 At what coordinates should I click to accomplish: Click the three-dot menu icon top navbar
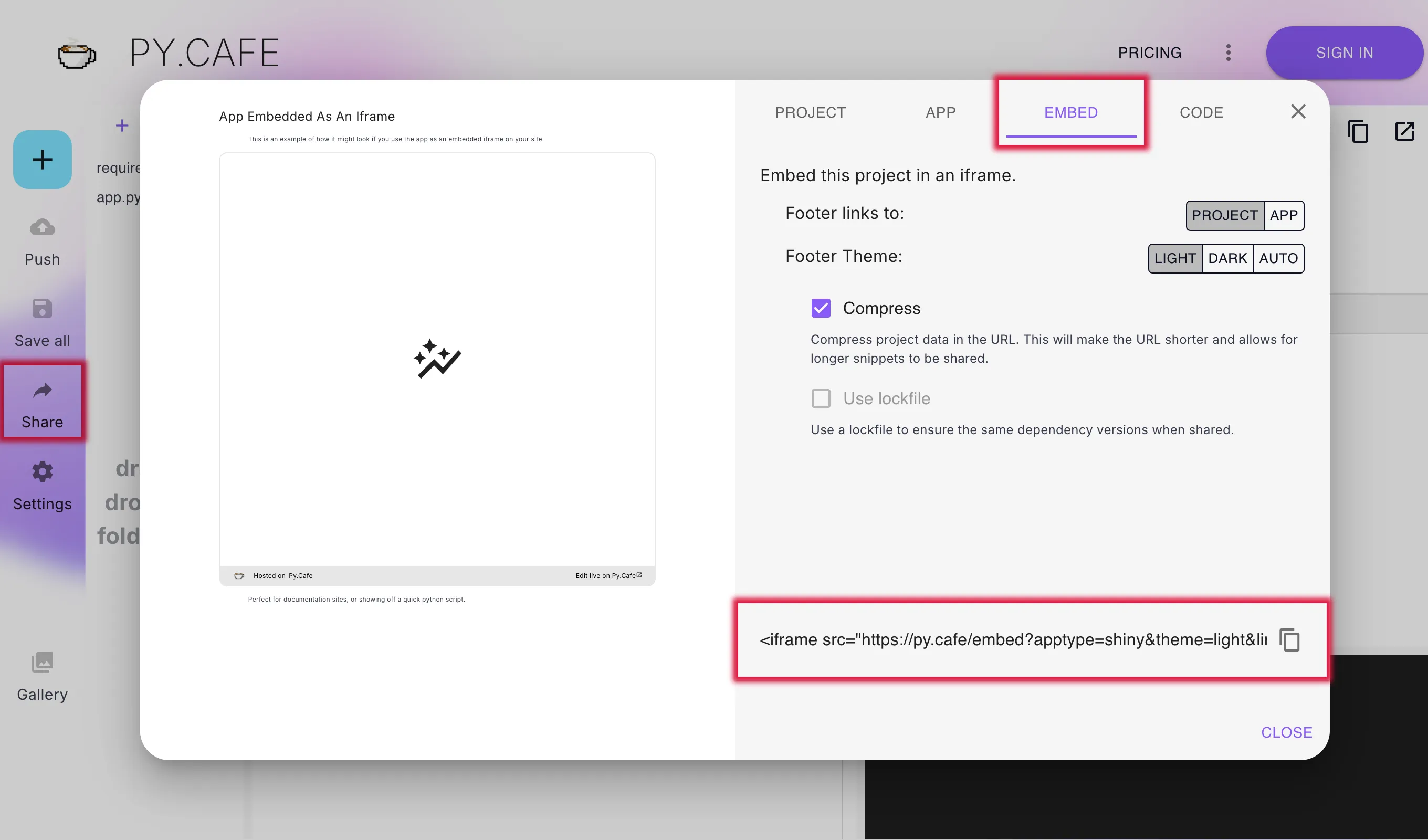coord(1228,52)
